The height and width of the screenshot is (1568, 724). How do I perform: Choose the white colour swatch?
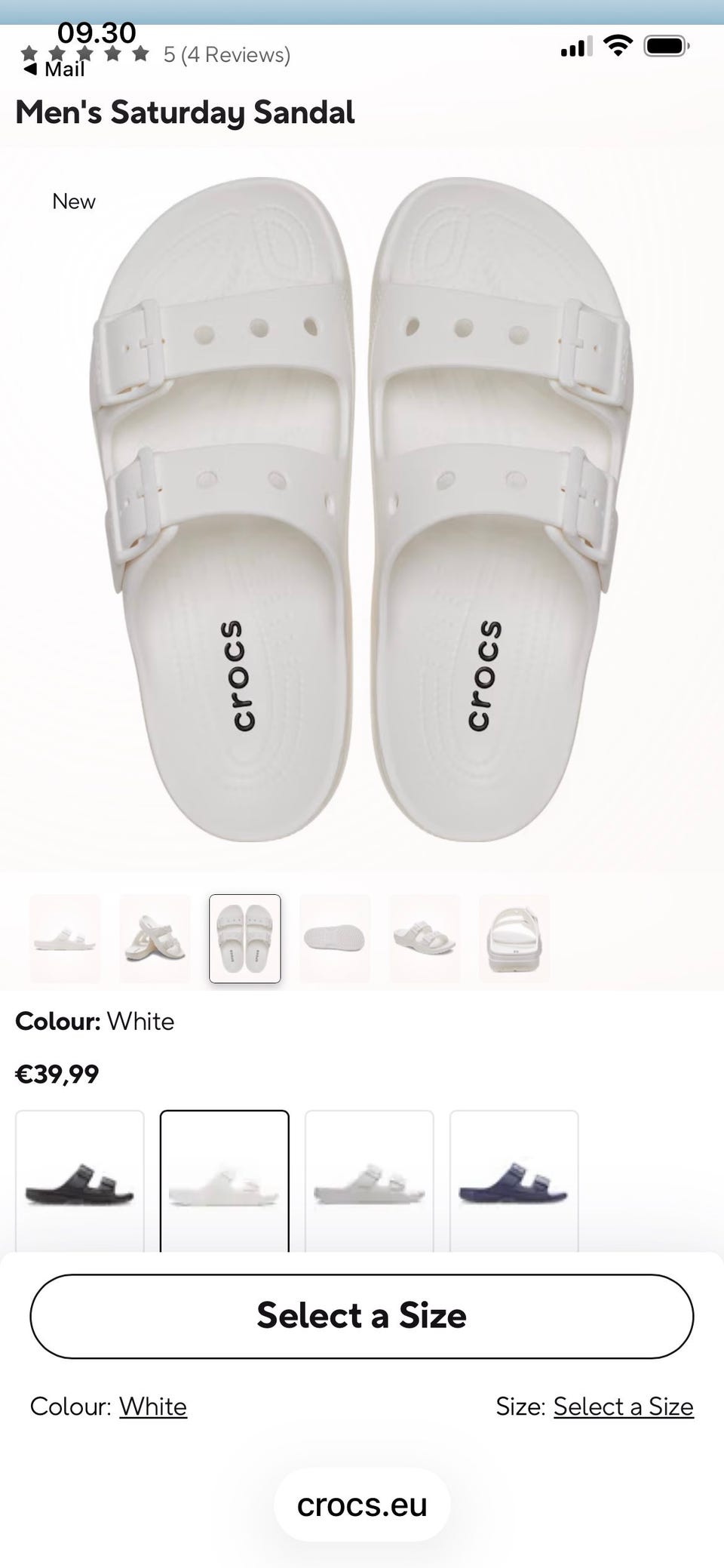click(x=225, y=1181)
